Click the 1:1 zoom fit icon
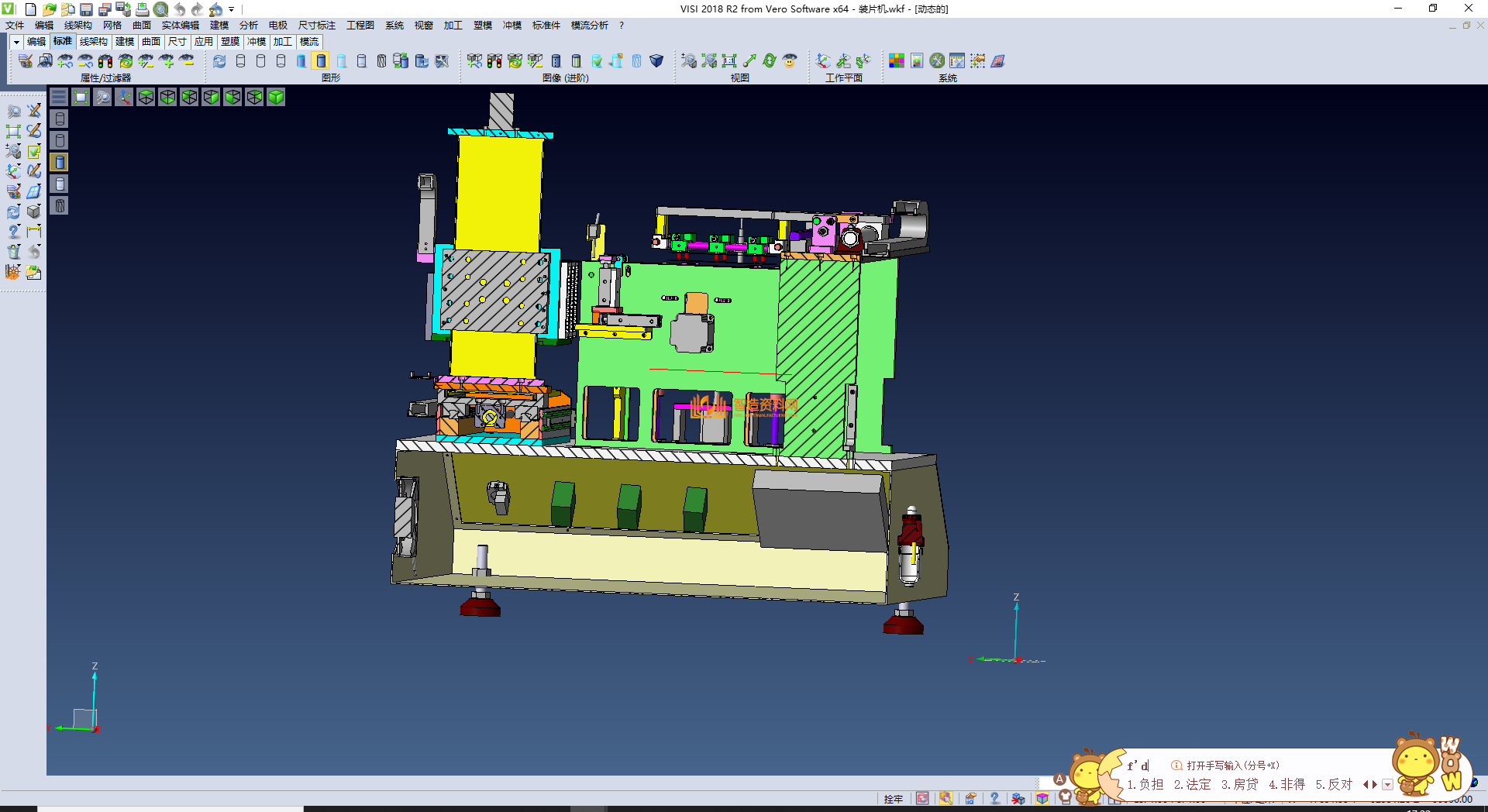This screenshot has width=1488, height=812. point(728,60)
